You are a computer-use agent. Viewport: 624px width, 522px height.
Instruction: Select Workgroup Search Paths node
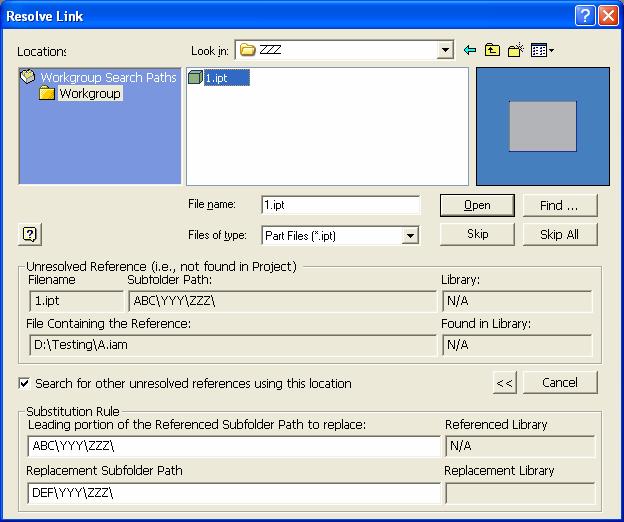pos(106,77)
